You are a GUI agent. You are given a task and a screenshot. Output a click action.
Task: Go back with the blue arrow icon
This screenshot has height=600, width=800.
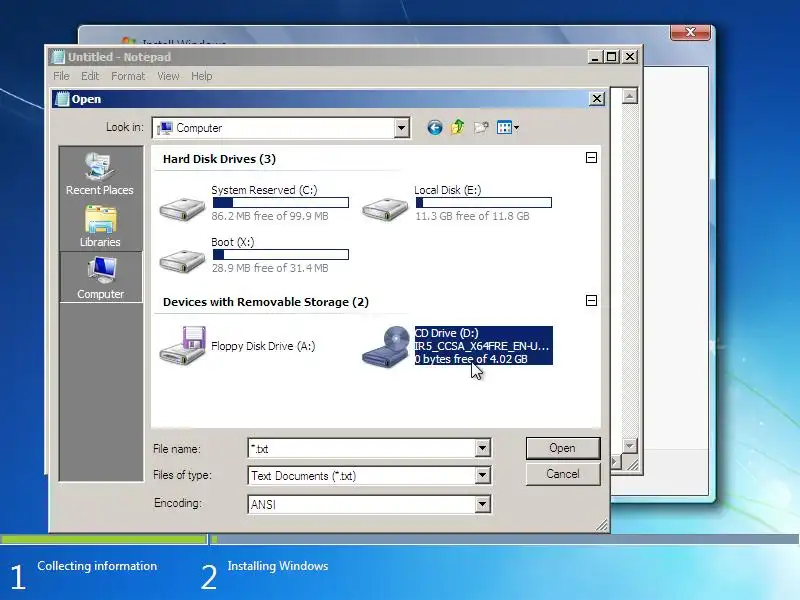click(x=434, y=128)
